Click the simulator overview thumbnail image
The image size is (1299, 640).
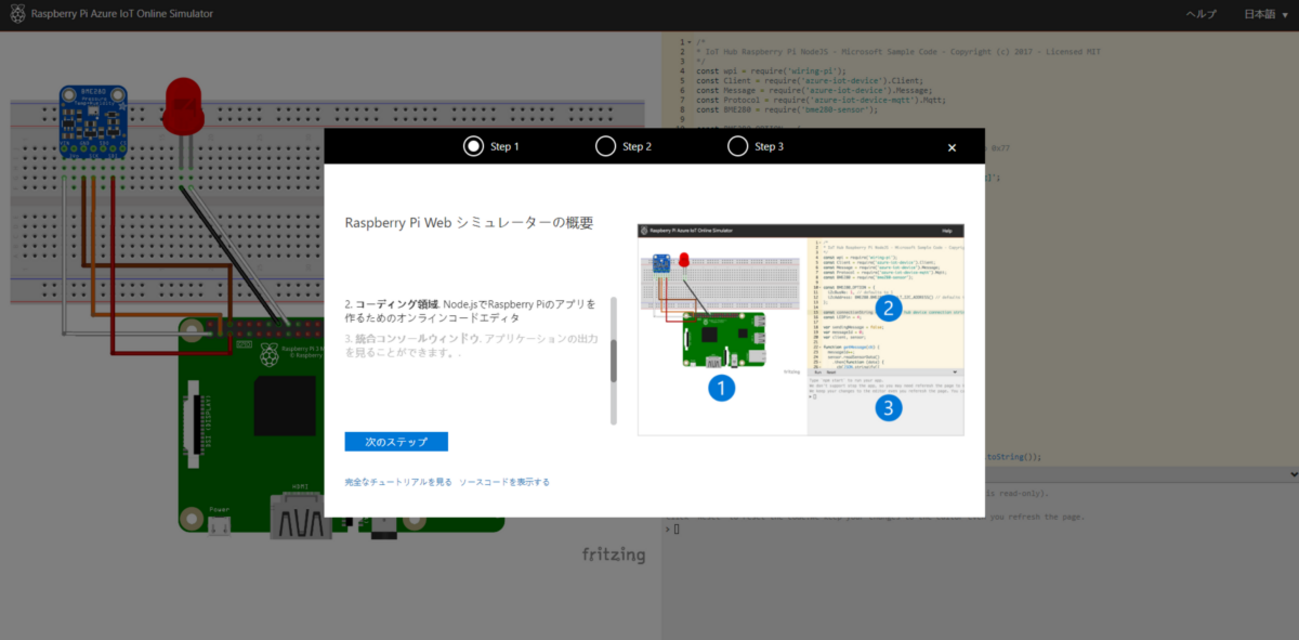[800, 329]
